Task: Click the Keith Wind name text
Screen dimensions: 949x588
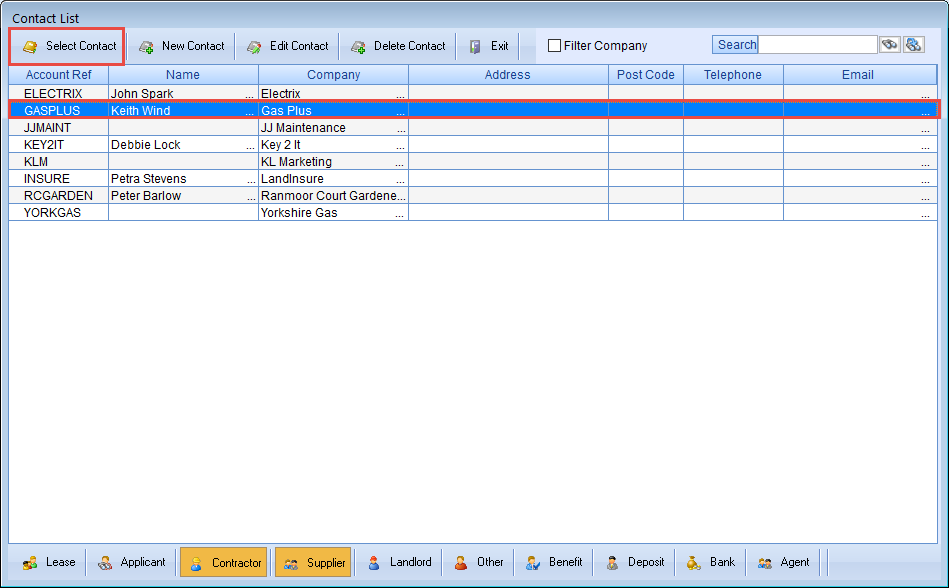Action: pyautogui.click(x=140, y=111)
